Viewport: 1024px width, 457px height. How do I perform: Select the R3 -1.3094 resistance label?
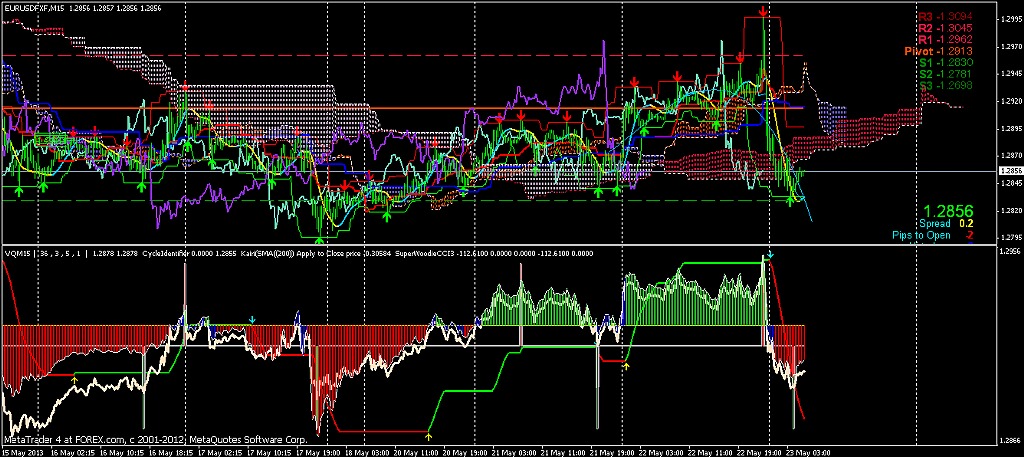(945, 16)
